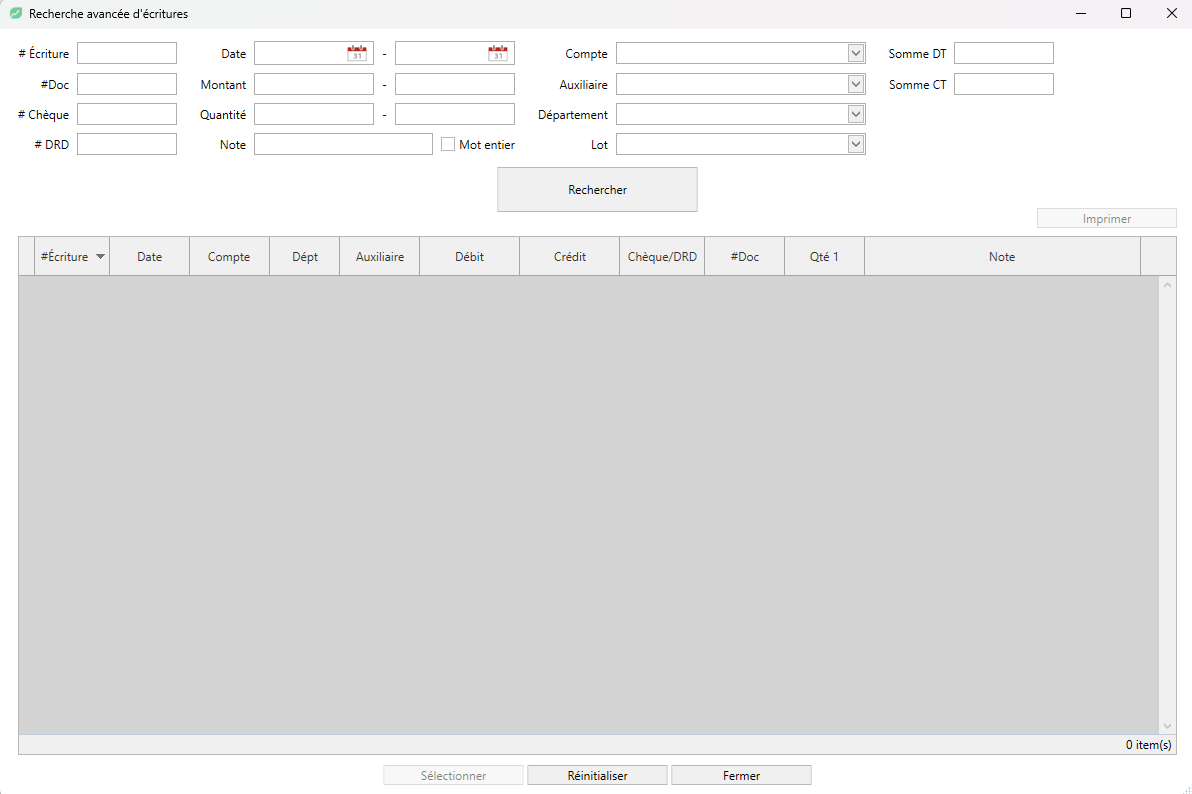Click the results scrollbar down arrow
The image size is (1192, 794).
(x=1168, y=726)
